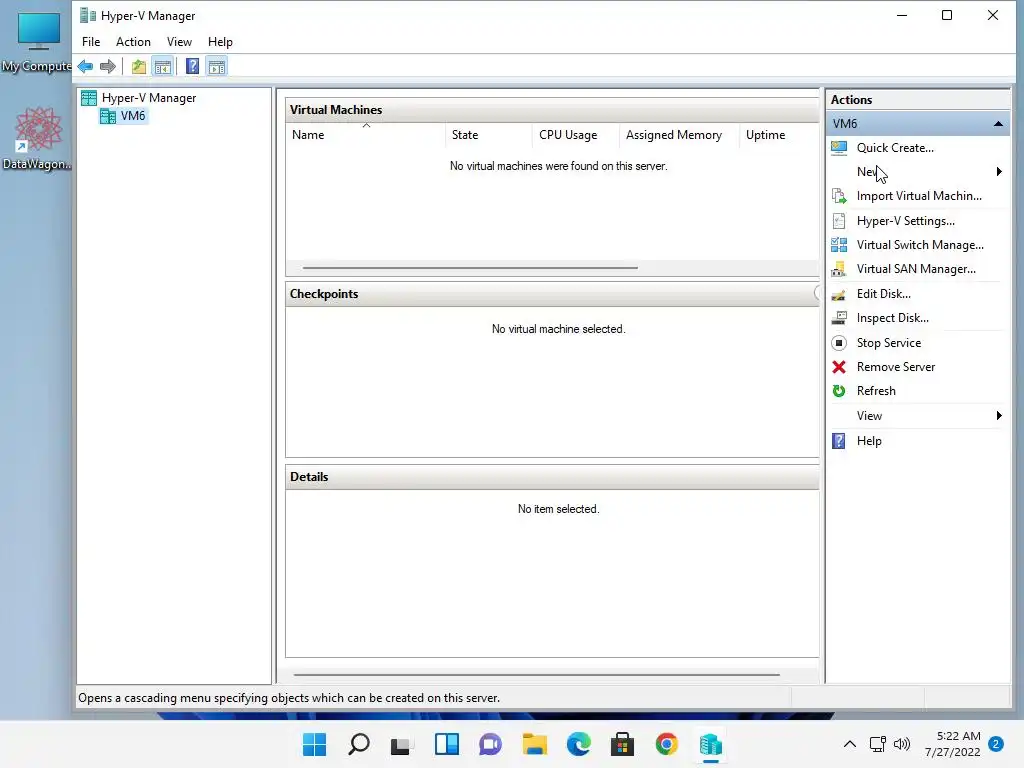1024x768 pixels.
Task: Open Task View from the taskbar
Action: point(401,745)
